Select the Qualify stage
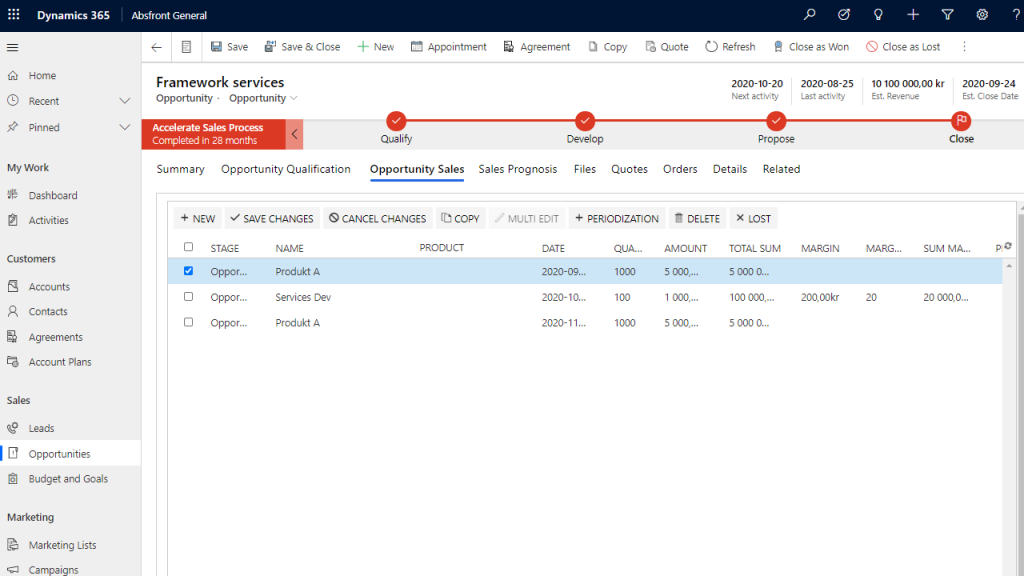This screenshot has height=576, width=1024. 396,121
